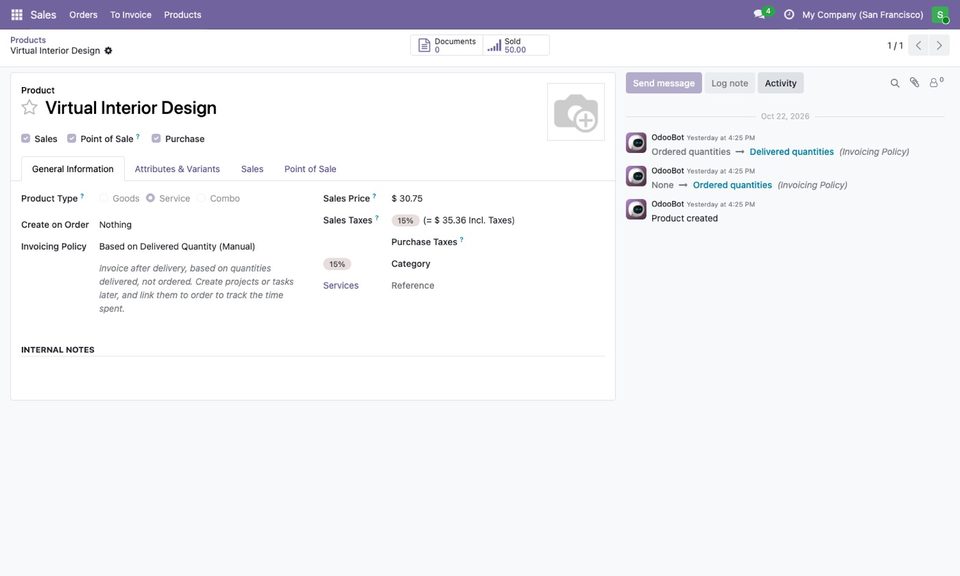Search messages with the magnifier icon
This screenshot has width=960, height=576.
pos(894,83)
